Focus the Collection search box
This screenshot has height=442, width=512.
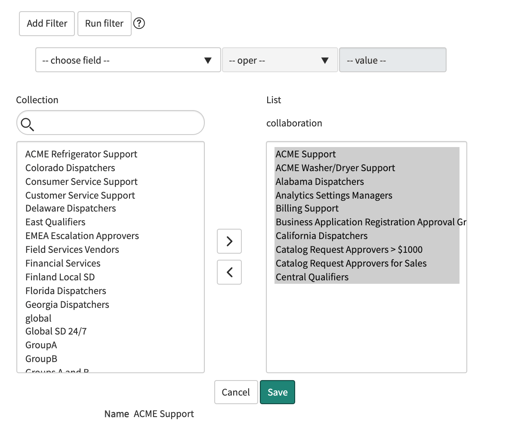click(x=110, y=123)
